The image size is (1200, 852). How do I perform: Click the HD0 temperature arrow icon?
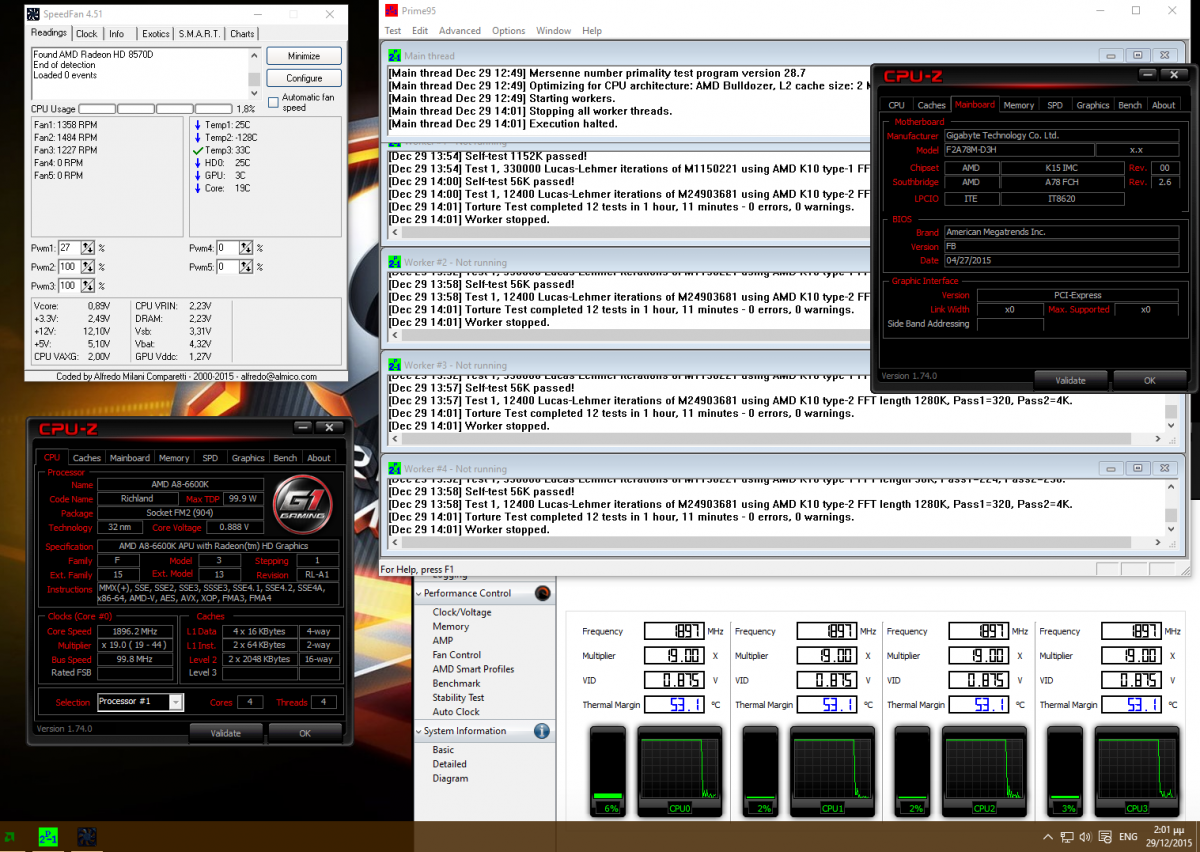click(198, 162)
